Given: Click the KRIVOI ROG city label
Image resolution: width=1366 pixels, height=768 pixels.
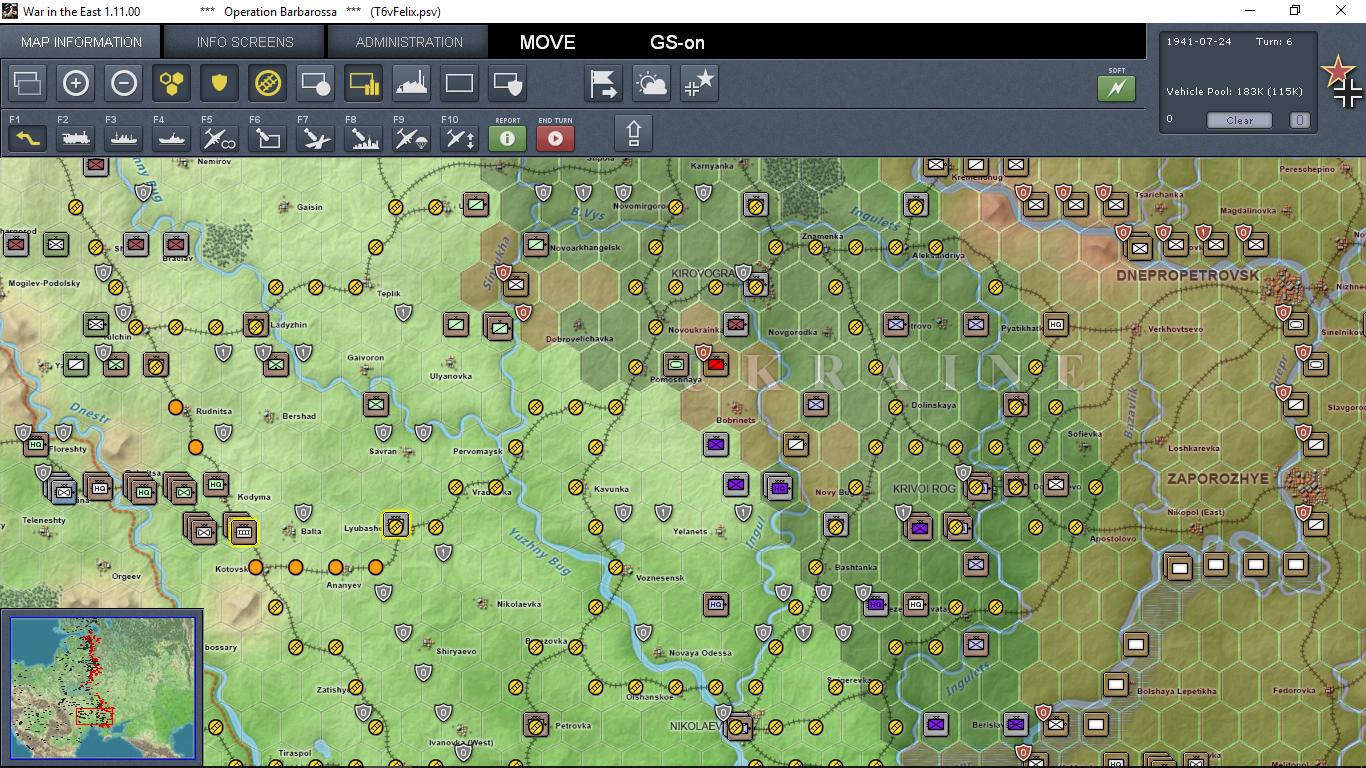Looking at the screenshot, I should tap(924, 488).
